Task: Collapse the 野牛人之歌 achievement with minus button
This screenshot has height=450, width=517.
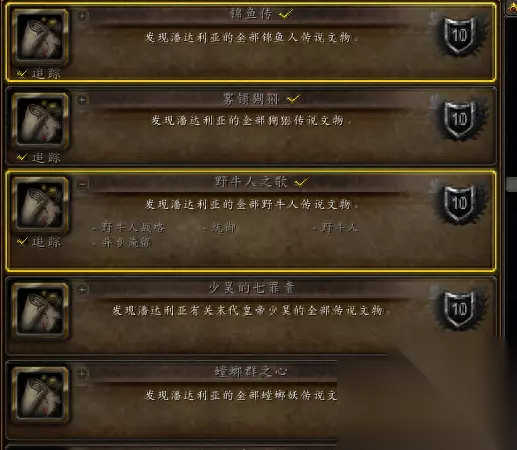Action: [x=82, y=184]
